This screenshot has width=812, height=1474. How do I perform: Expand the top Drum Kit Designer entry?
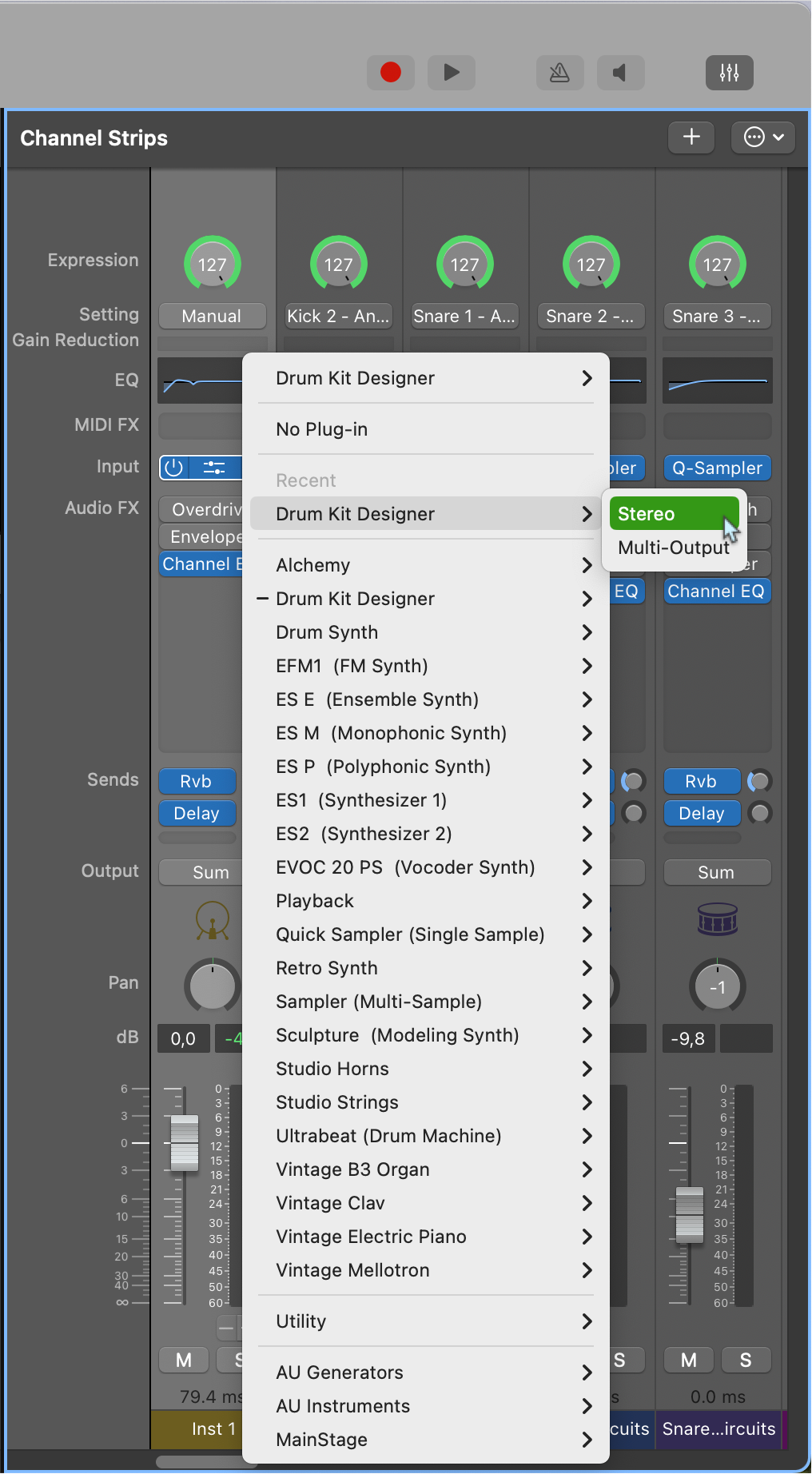click(x=426, y=378)
